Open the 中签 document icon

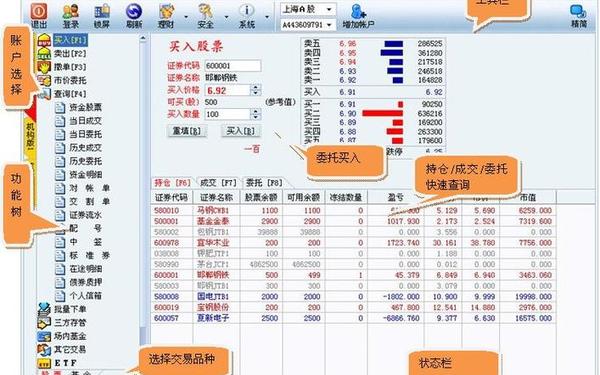click(x=60, y=242)
